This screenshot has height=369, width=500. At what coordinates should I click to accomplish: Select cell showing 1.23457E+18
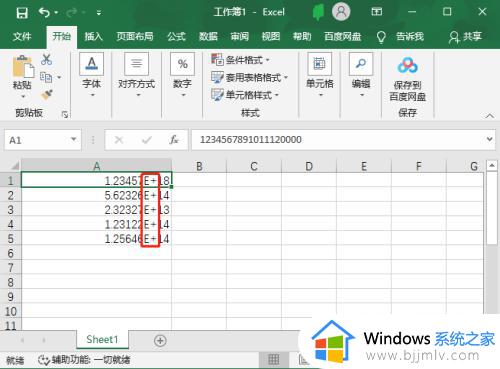[97, 180]
